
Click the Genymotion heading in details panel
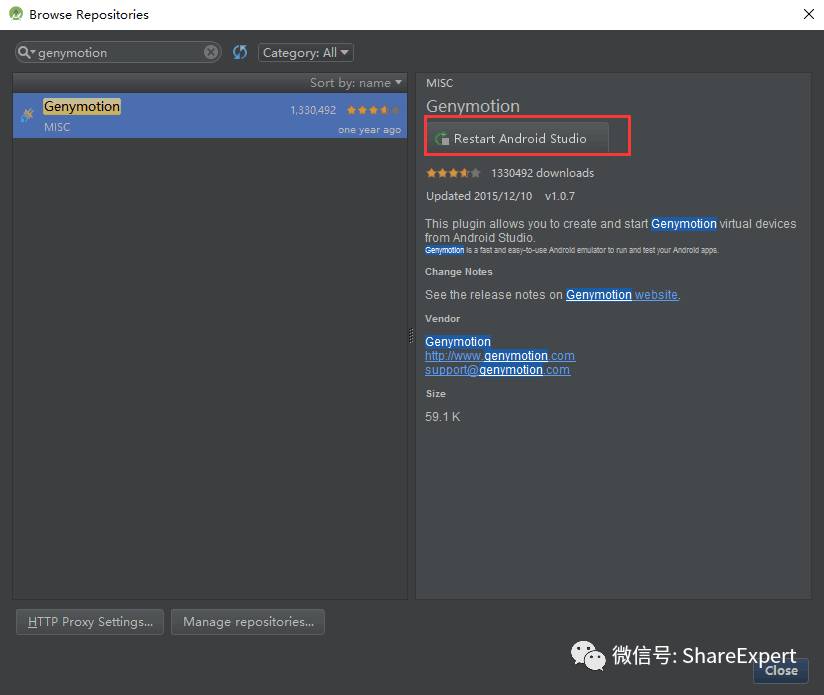click(x=473, y=106)
